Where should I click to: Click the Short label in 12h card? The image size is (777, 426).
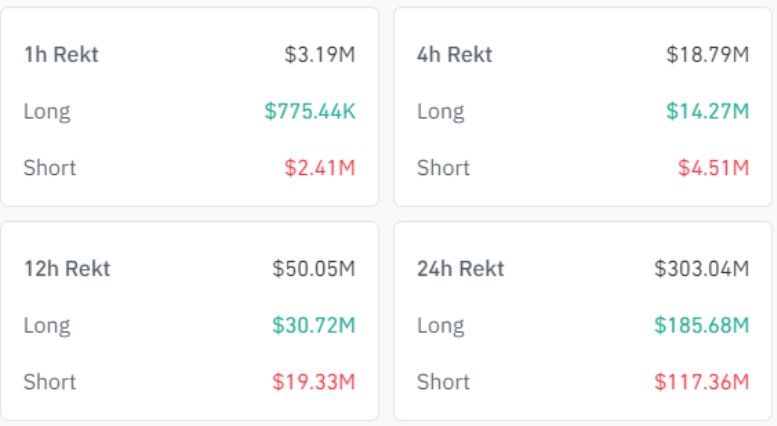50,381
